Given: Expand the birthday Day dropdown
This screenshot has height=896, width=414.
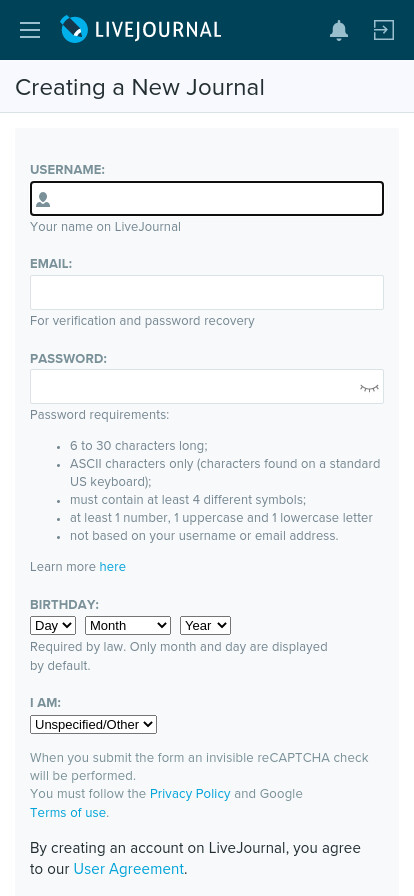Looking at the screenshot, I should [53, 626].
